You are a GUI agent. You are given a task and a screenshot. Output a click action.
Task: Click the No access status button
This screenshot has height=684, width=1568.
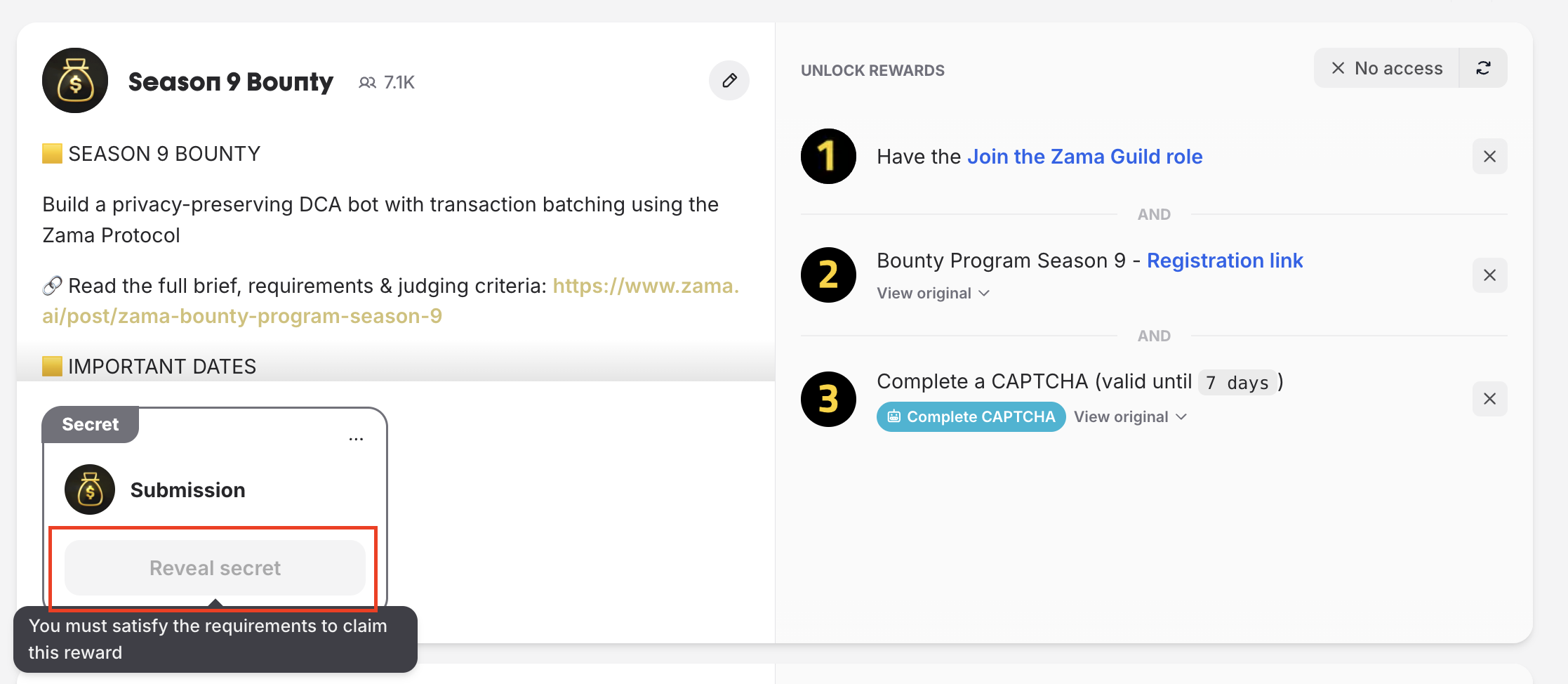click(x=1387, y=68)
